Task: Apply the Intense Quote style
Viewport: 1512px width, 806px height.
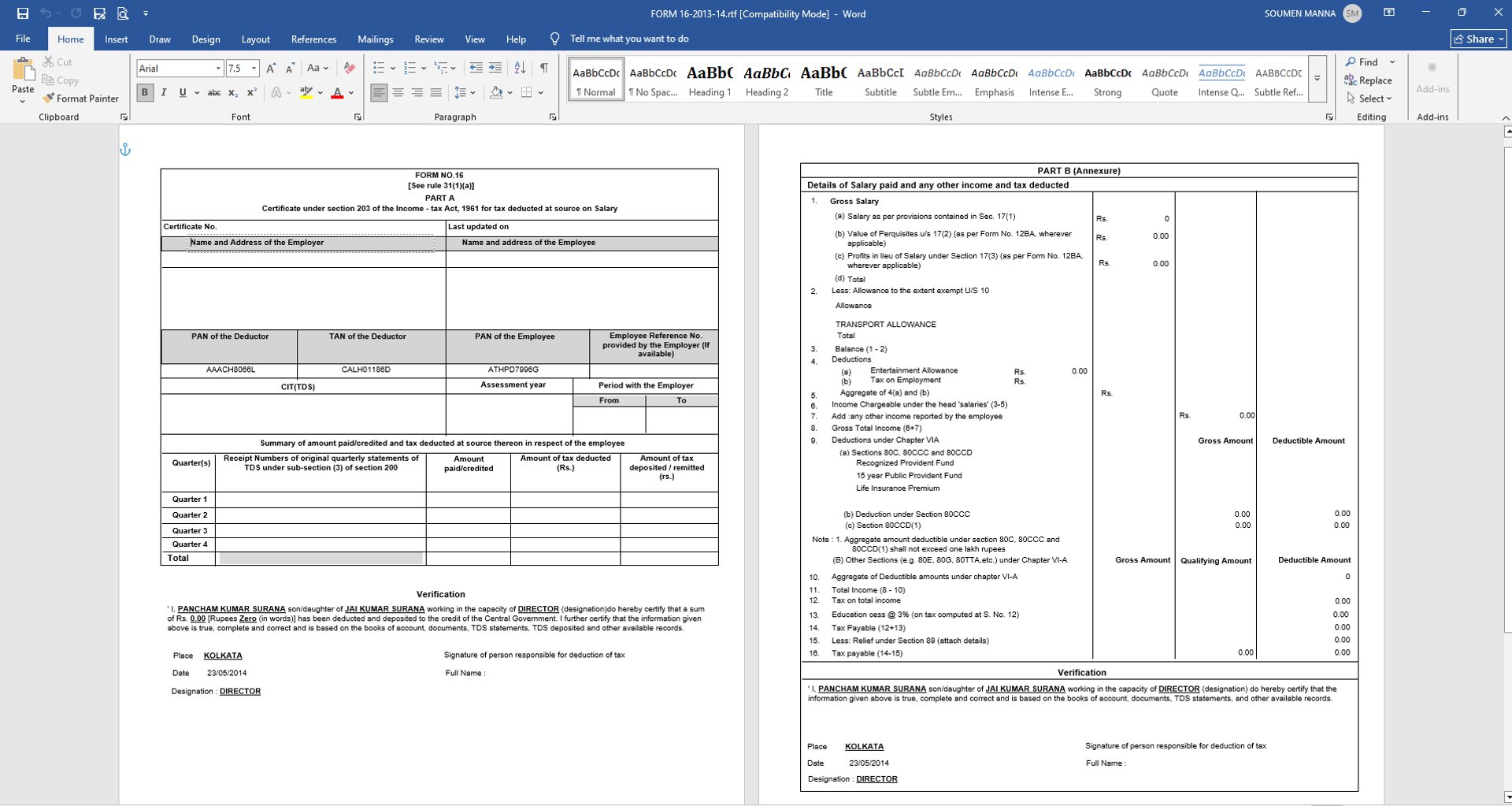Action: click(1221, 80)
